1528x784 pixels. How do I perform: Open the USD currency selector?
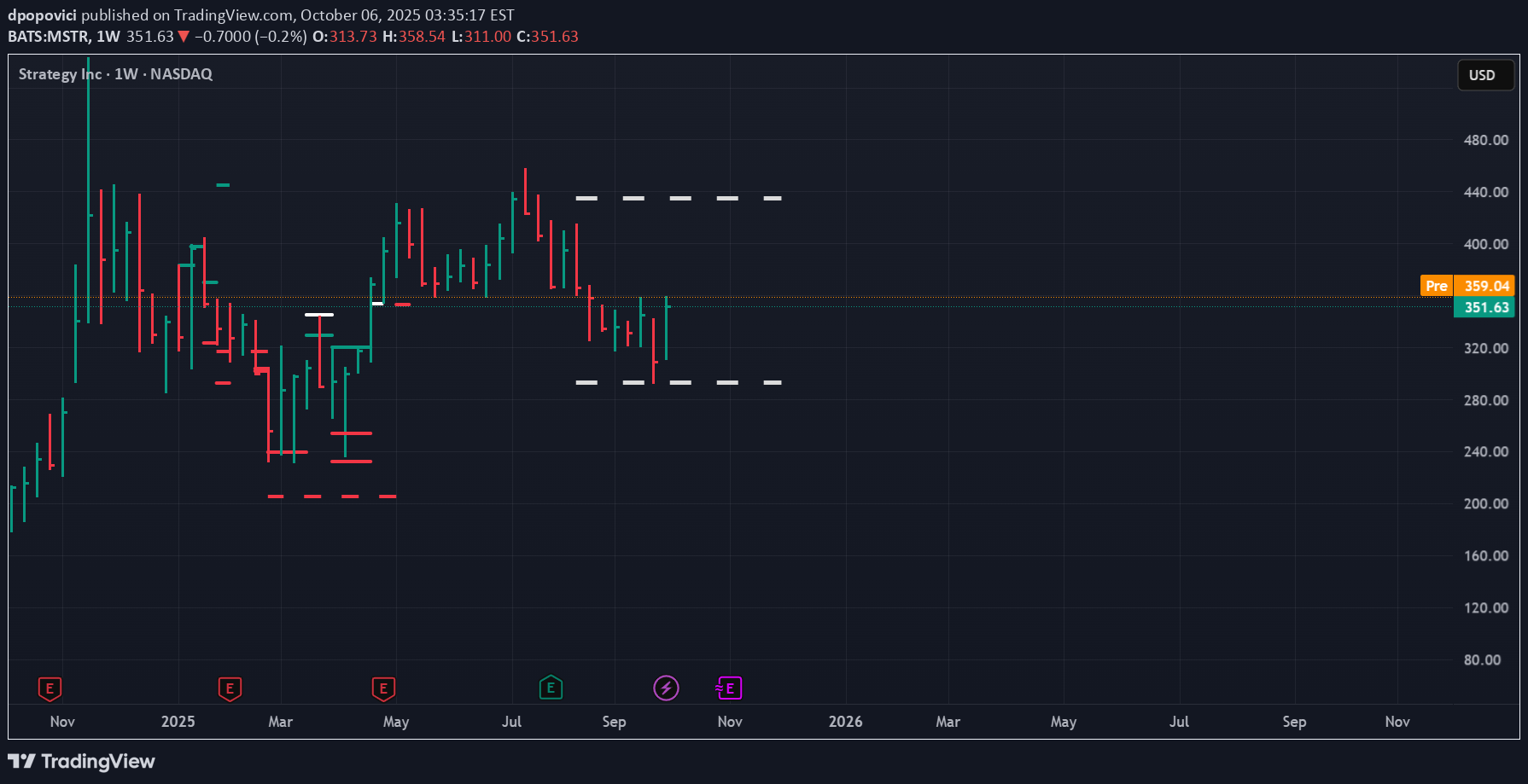point(1484,75)
